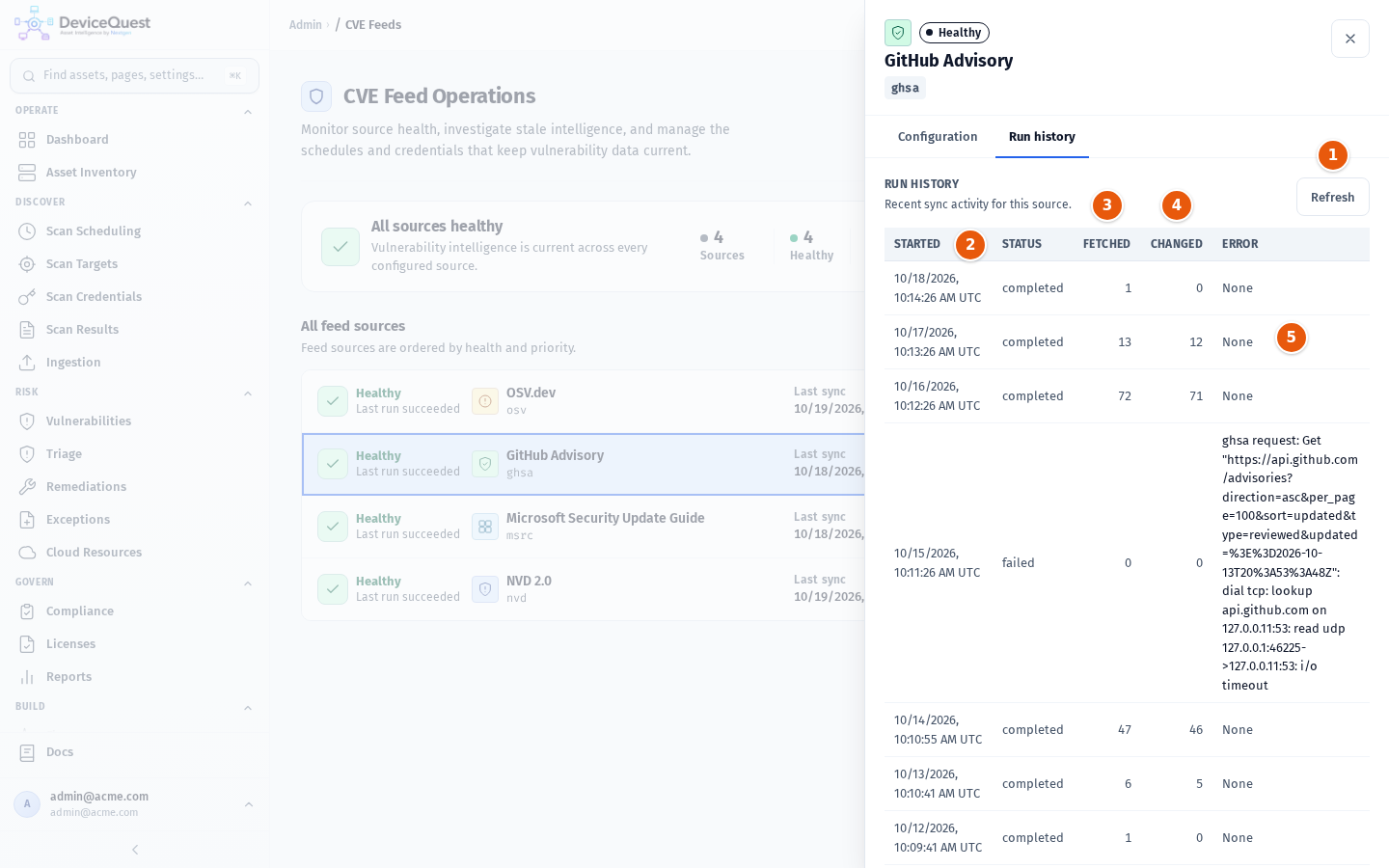Select the Run history tab
The width and height of the screenshot is (1389, 868).
pos(1042,137)
